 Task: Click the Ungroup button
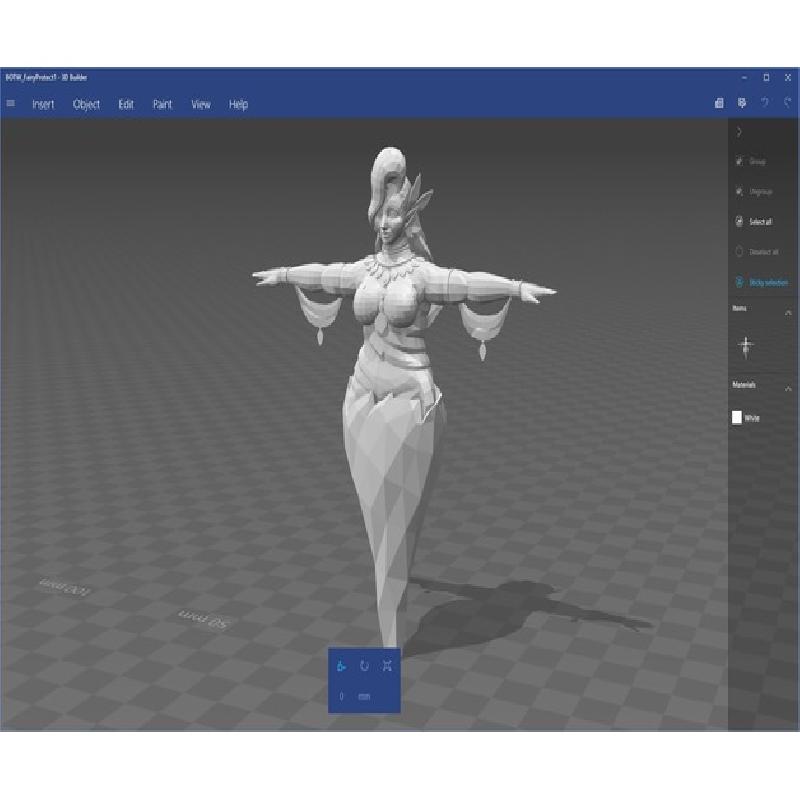(754, 192)
